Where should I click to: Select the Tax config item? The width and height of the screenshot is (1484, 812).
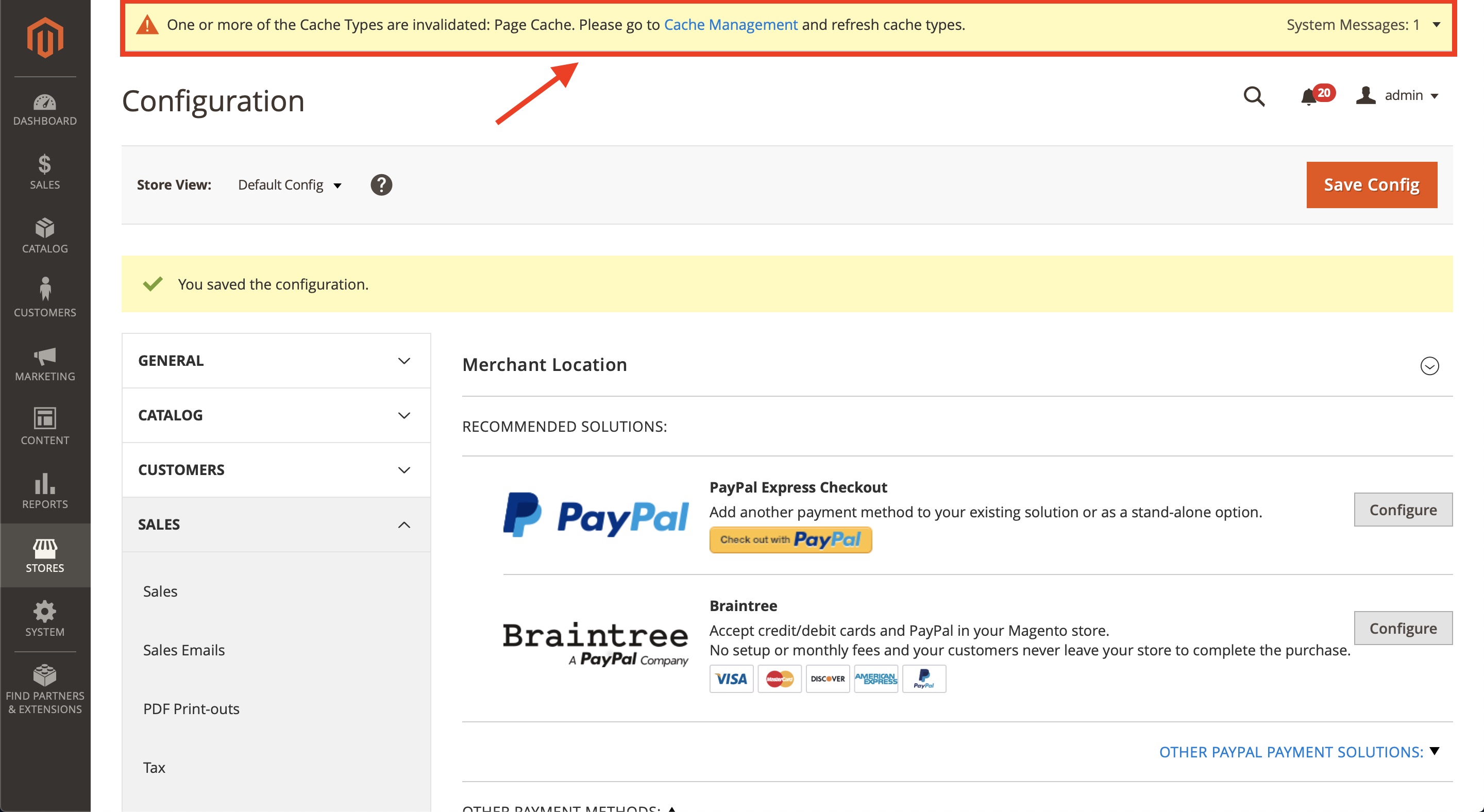pos(154,768)
